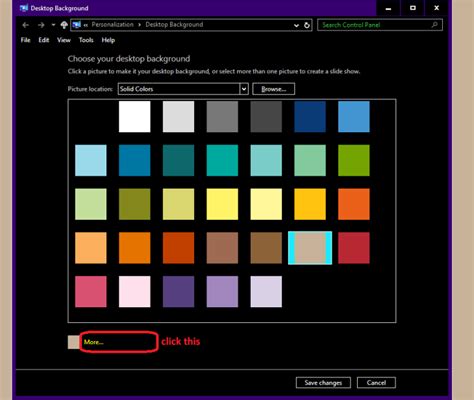Expand the address bar history dropdown
Viewport: 474px width, 400px height.
[x=296, y=25]
